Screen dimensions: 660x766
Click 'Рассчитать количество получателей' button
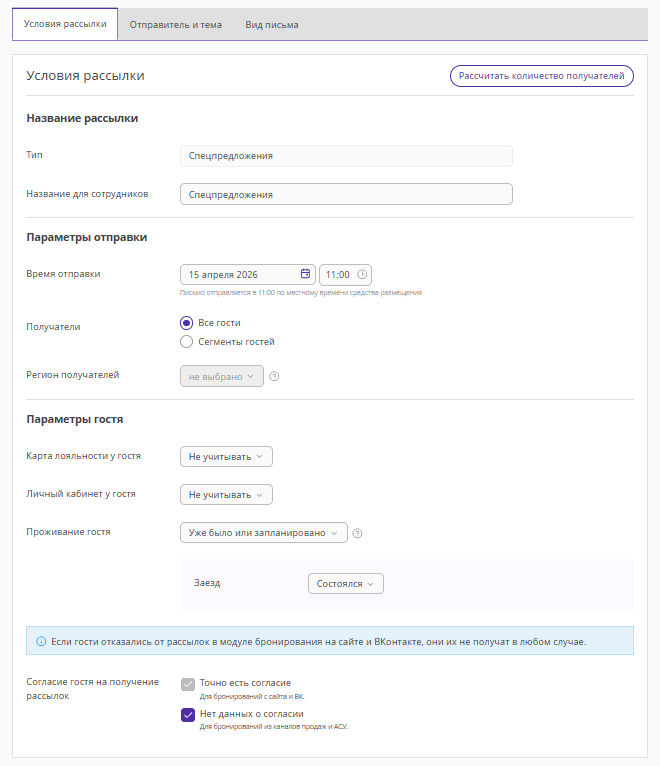tap(541, 76)
